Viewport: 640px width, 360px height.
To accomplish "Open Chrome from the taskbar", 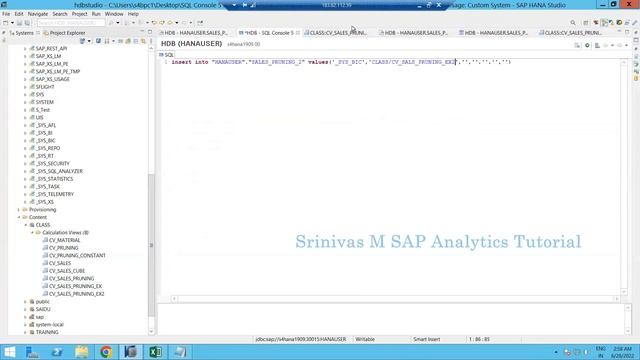I will 106,352.
